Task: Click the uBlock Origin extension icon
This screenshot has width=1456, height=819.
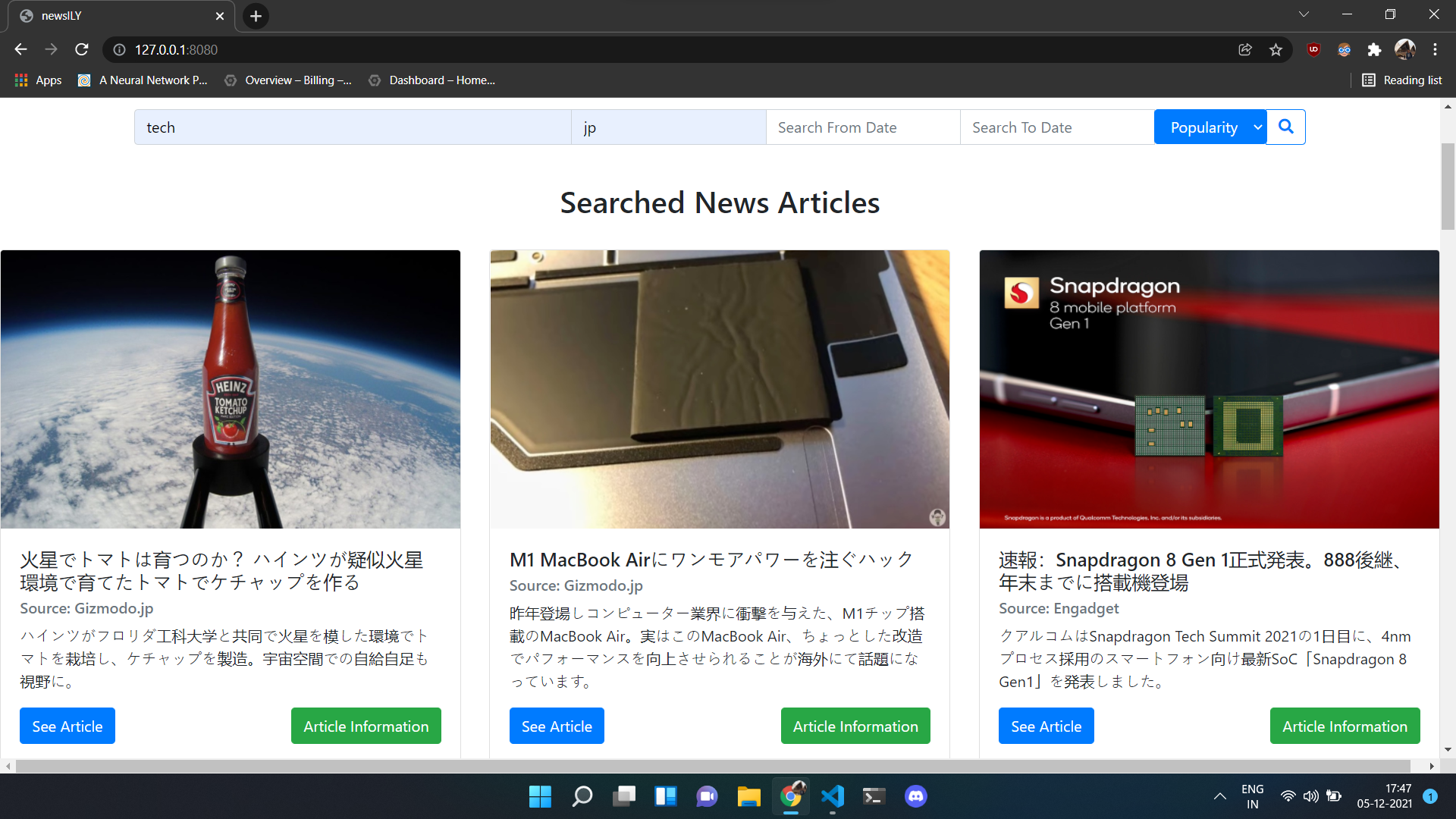Action: pyautogui.click(x=1313, y=49)
